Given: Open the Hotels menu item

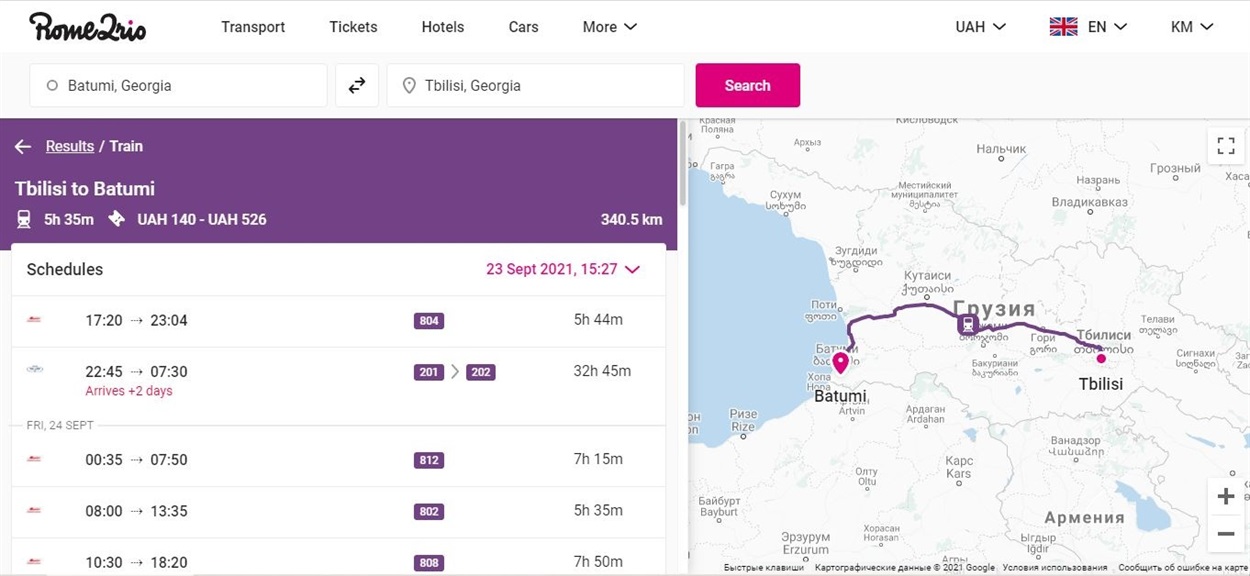Looking at the screenshot, I should [443, 27].
